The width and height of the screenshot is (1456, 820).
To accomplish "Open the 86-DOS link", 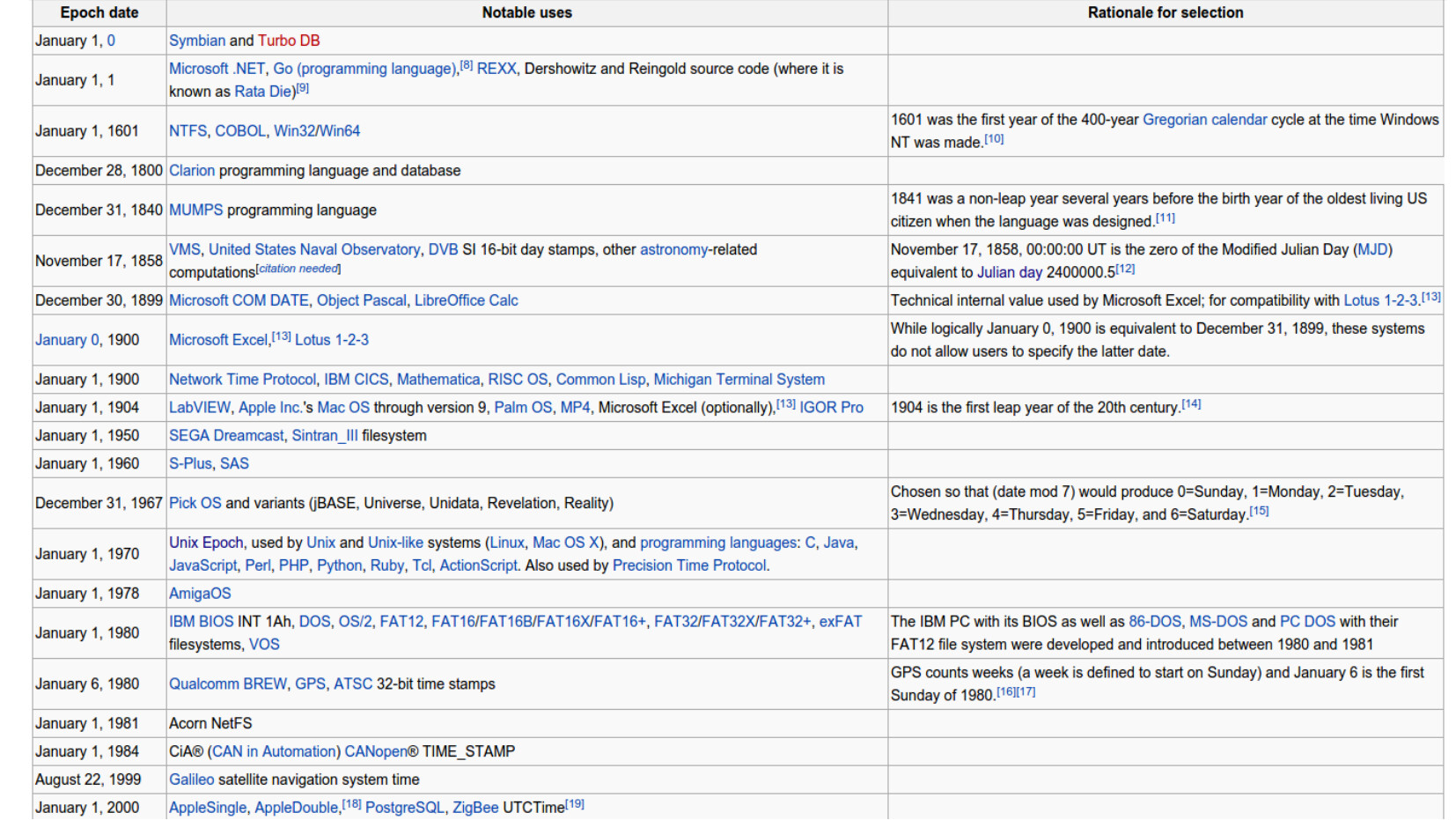I will [x=1155, y=623].
